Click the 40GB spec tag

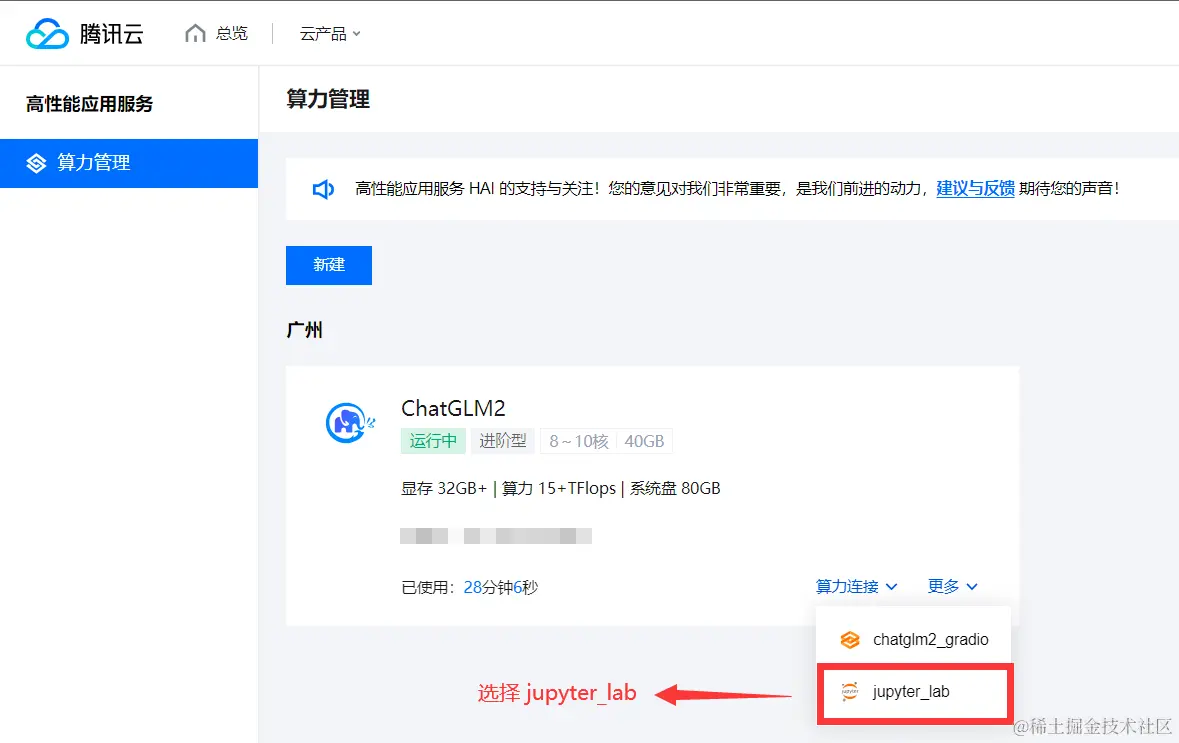point(644,441)
